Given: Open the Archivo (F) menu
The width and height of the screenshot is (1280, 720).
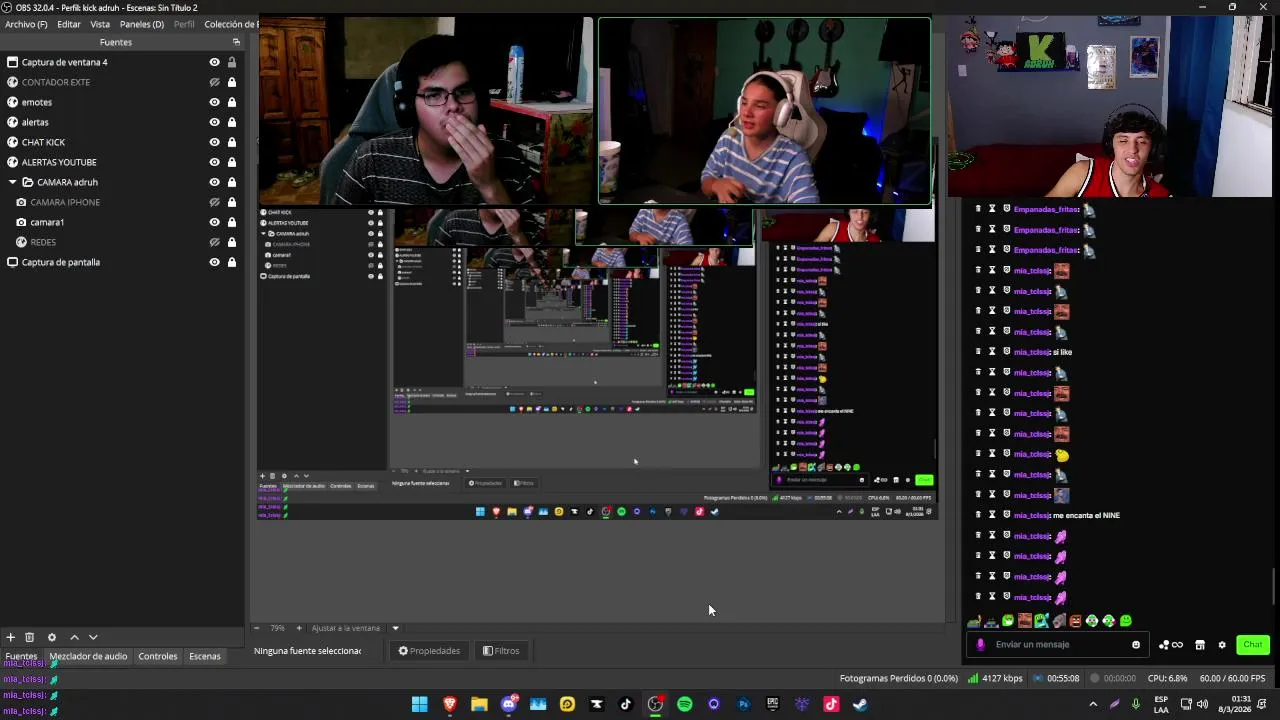Looking at the screenshot, I should [x=26, y=24].
